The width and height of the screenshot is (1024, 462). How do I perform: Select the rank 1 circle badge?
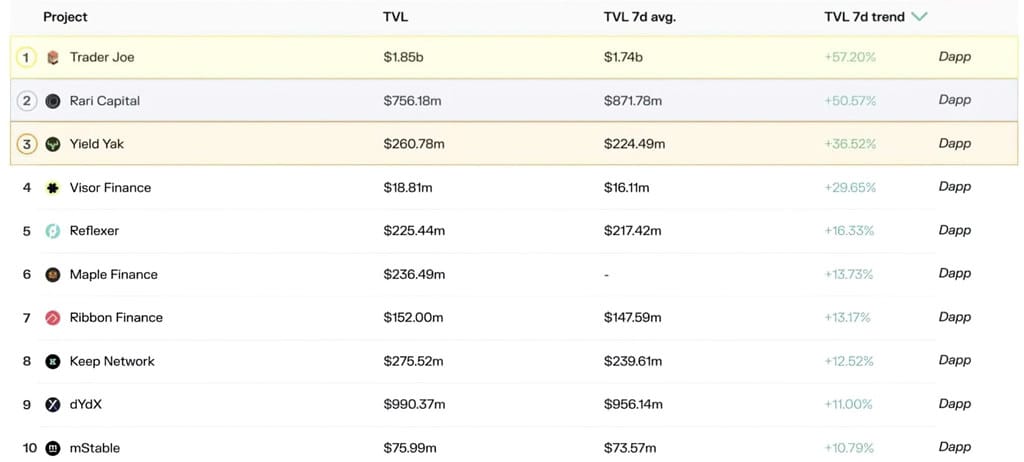pyautogui.click(x=27, y=58)
